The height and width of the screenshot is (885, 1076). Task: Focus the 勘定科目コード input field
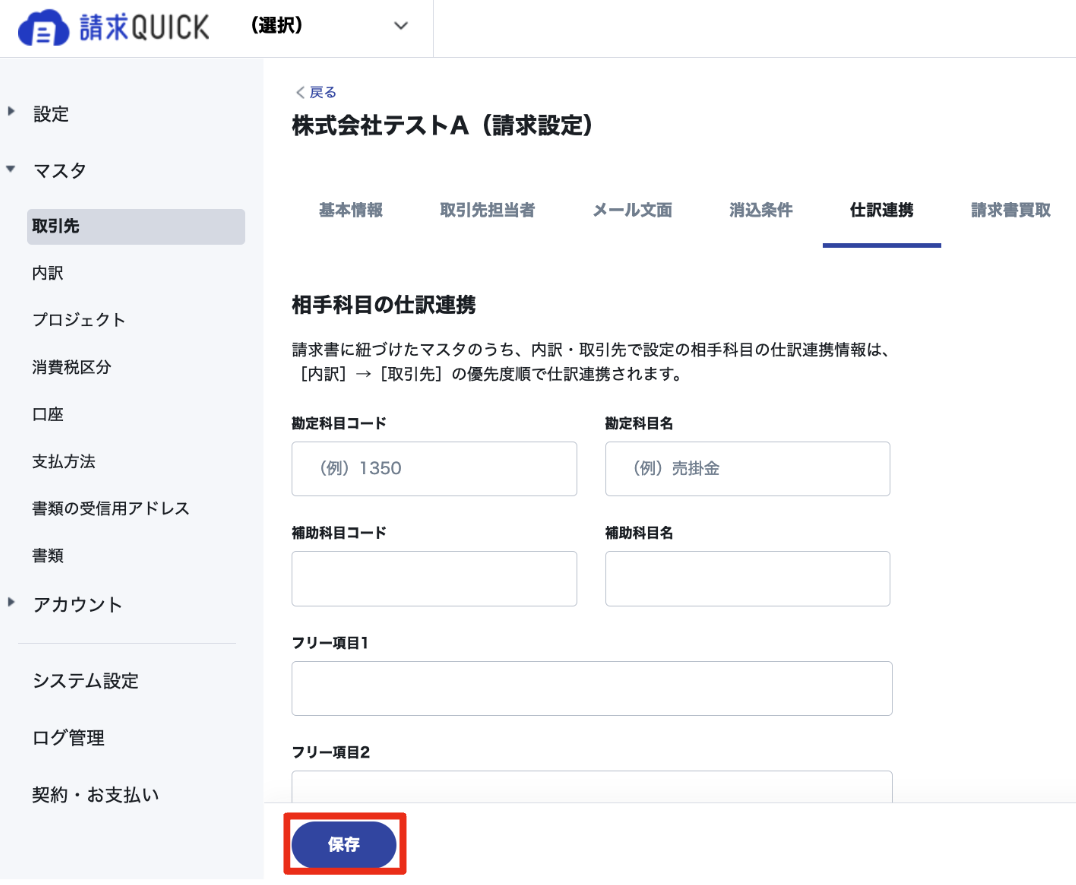pyautogui.click(x=434, y=469)
